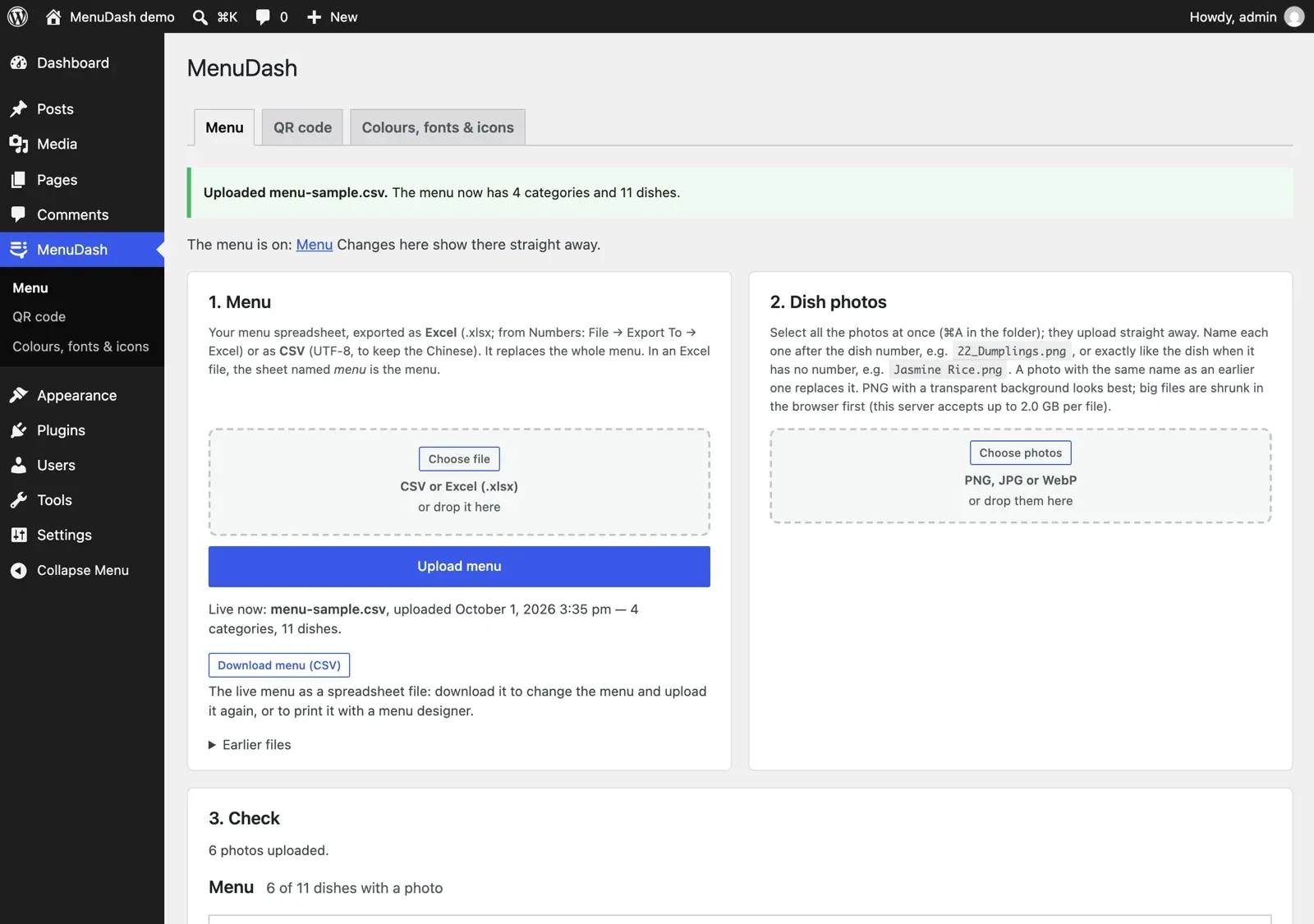This screenshot has width=1314, height=924.
Task: Open Colours, fonts & icons sidebar submenu
Action: 80,347
